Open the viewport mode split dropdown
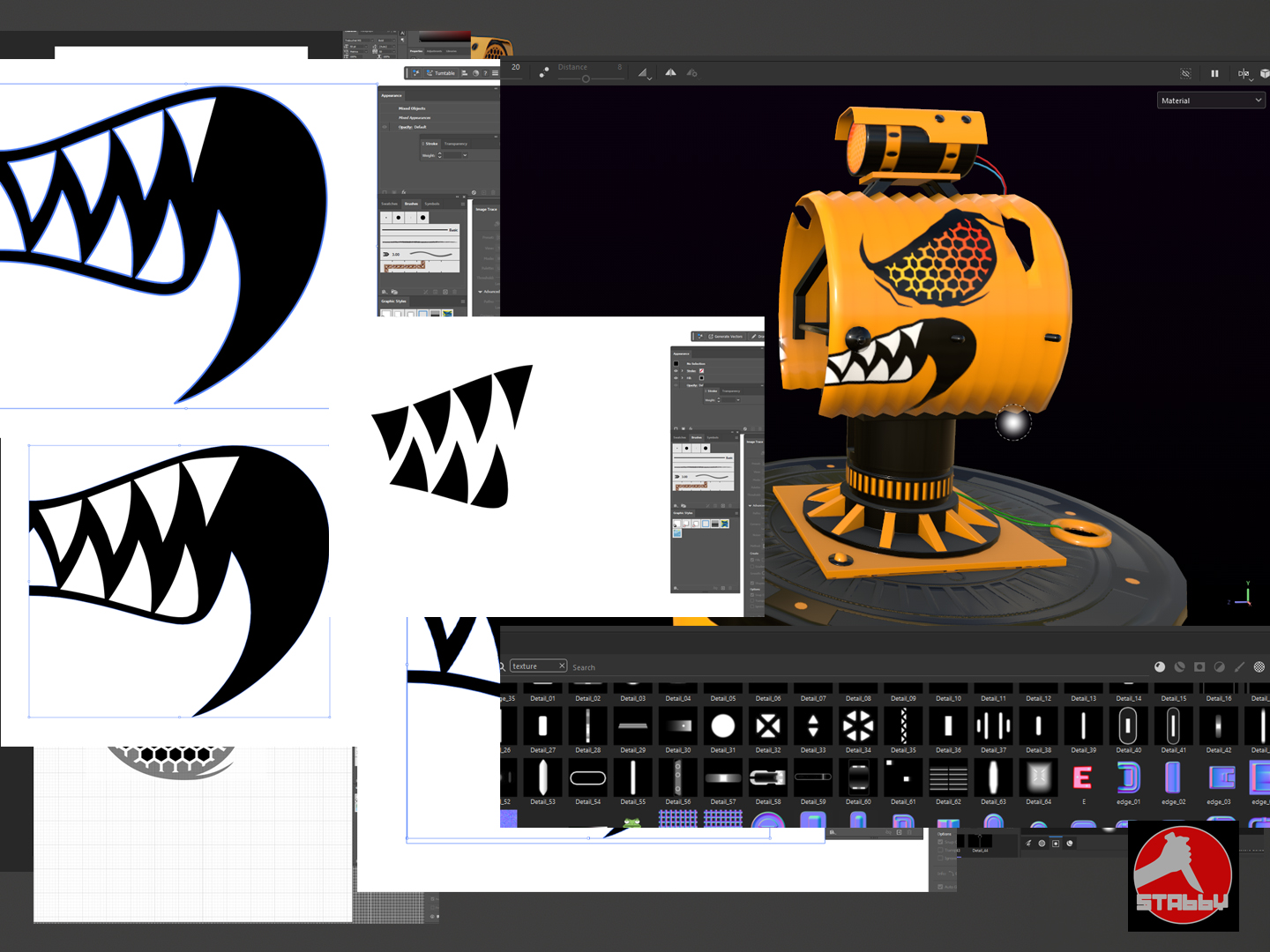 coord(1244,74)
